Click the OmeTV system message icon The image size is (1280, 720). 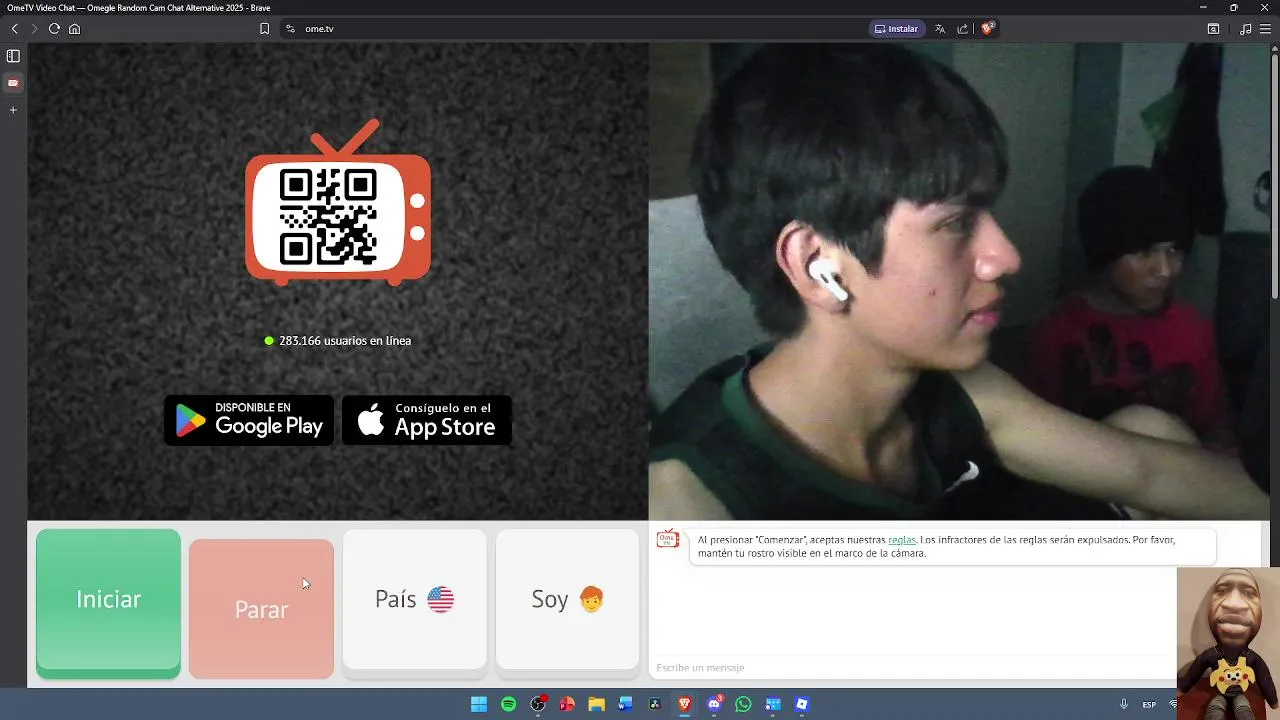(668, 540)
